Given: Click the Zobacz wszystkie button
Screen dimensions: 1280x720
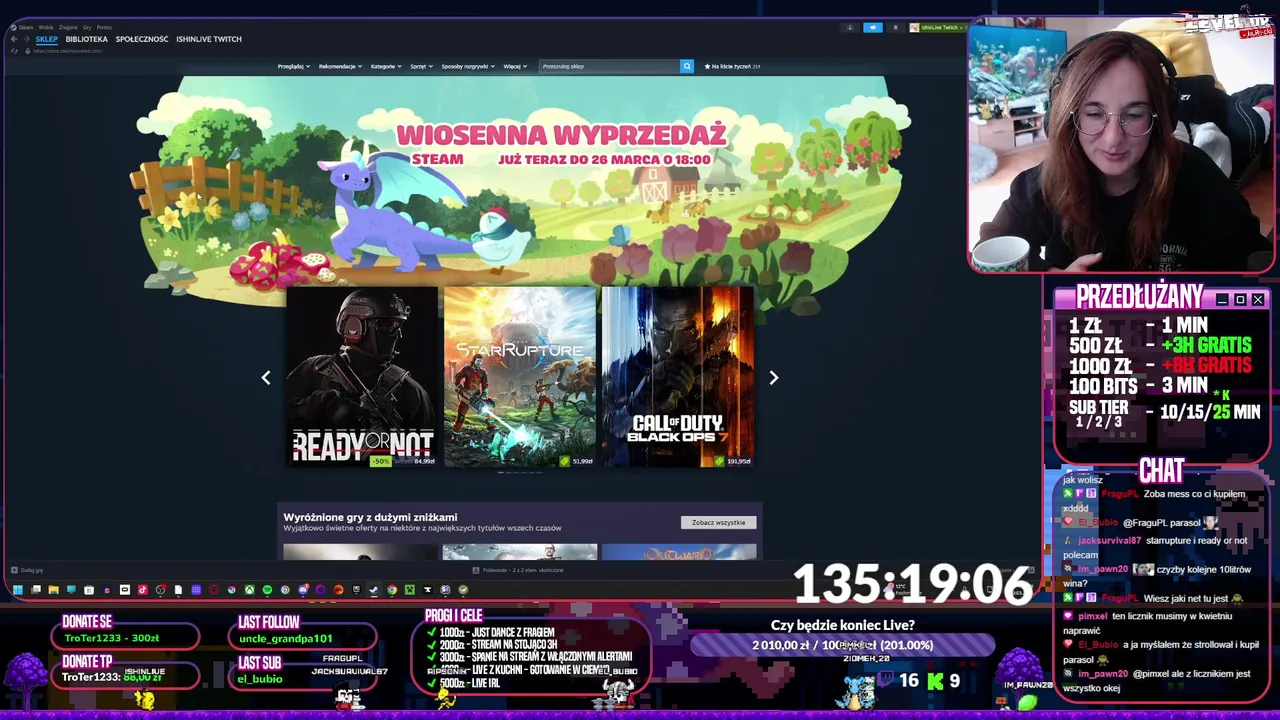Looking at the screenshot, I should 719,522.
